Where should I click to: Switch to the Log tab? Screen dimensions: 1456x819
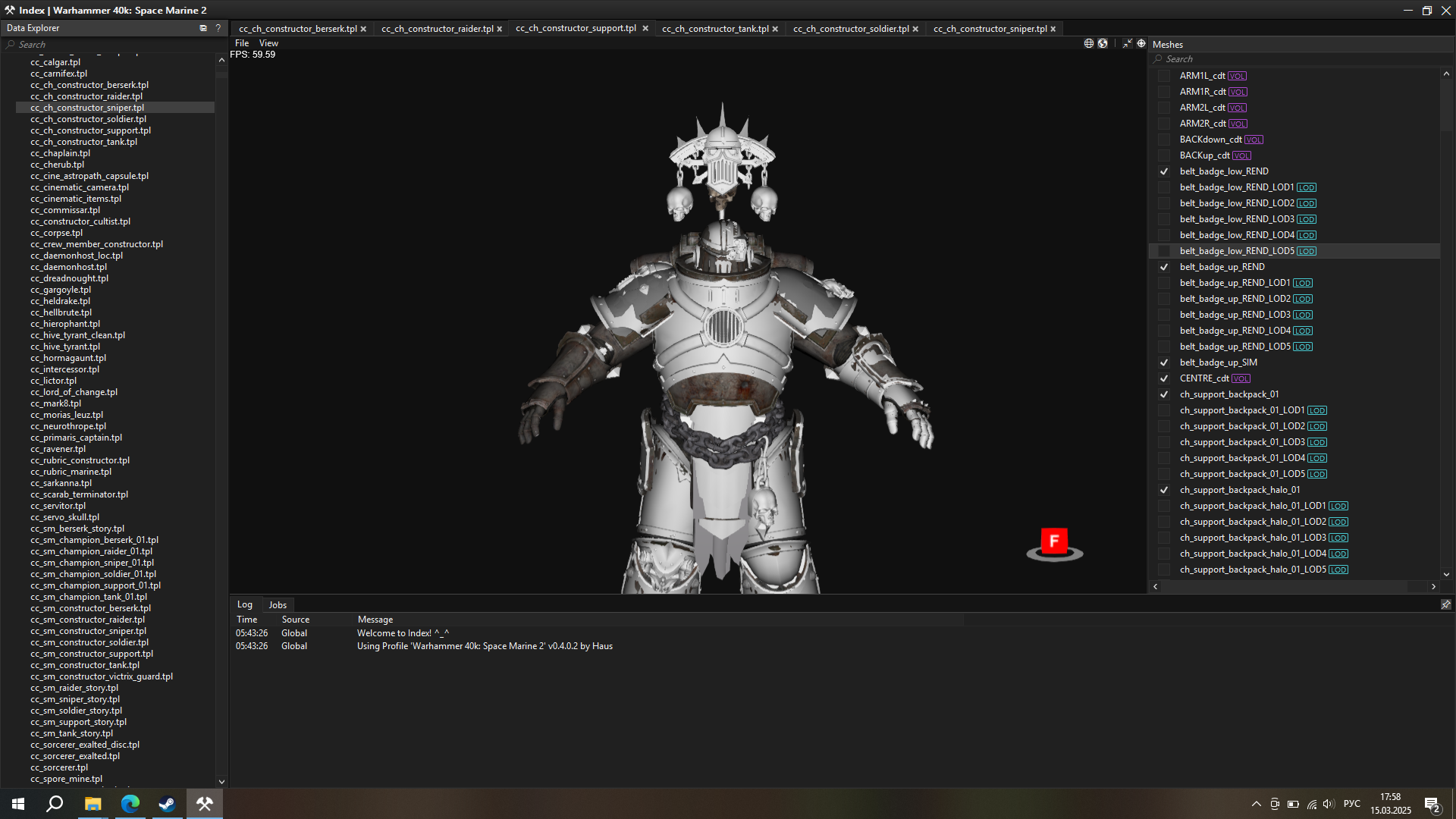[244, 604]
